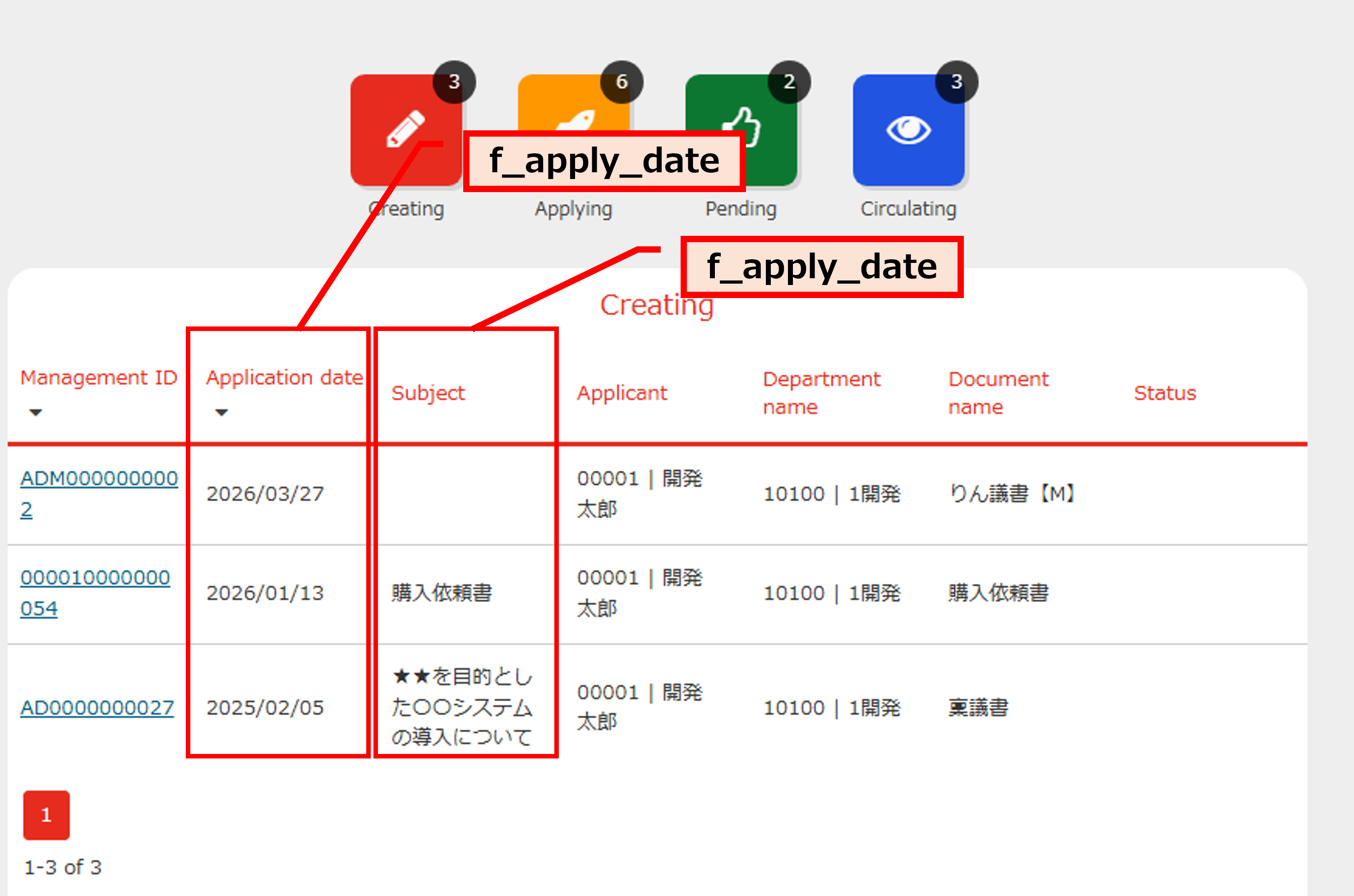Image resolution: width=1354 pixels, height=896 pixels.
Task: Click the Status column header
Action: click(1165, 393)
